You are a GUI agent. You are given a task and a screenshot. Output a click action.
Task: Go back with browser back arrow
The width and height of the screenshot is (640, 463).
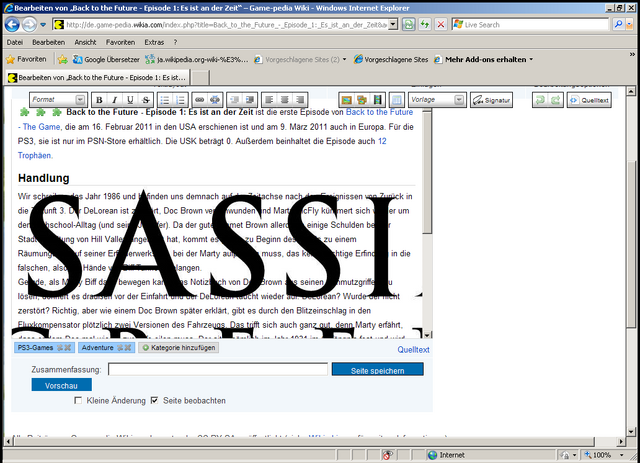point(12,25)
